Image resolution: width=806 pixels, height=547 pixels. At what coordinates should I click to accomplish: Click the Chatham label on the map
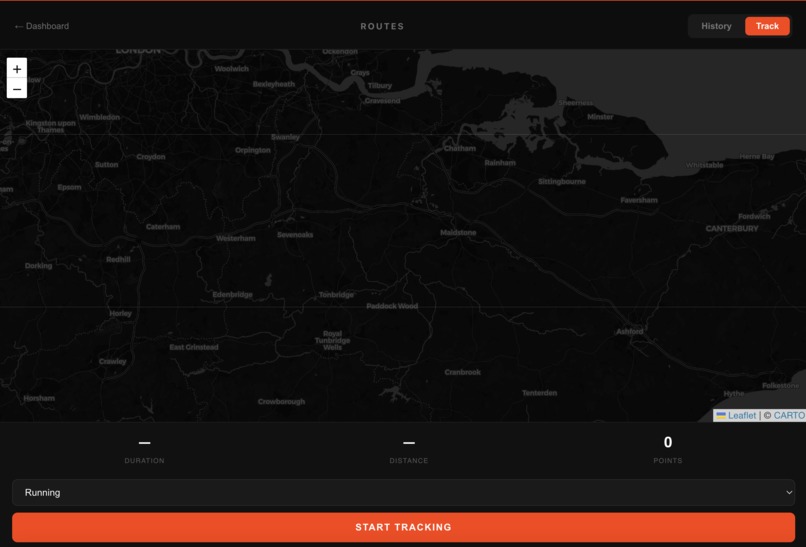coord(460,148)
